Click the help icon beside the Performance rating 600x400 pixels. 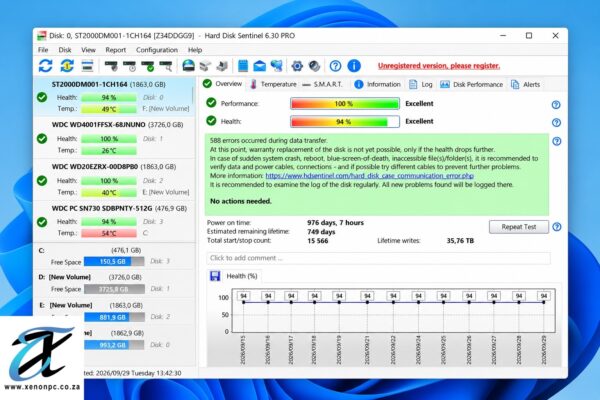(556, 104)
